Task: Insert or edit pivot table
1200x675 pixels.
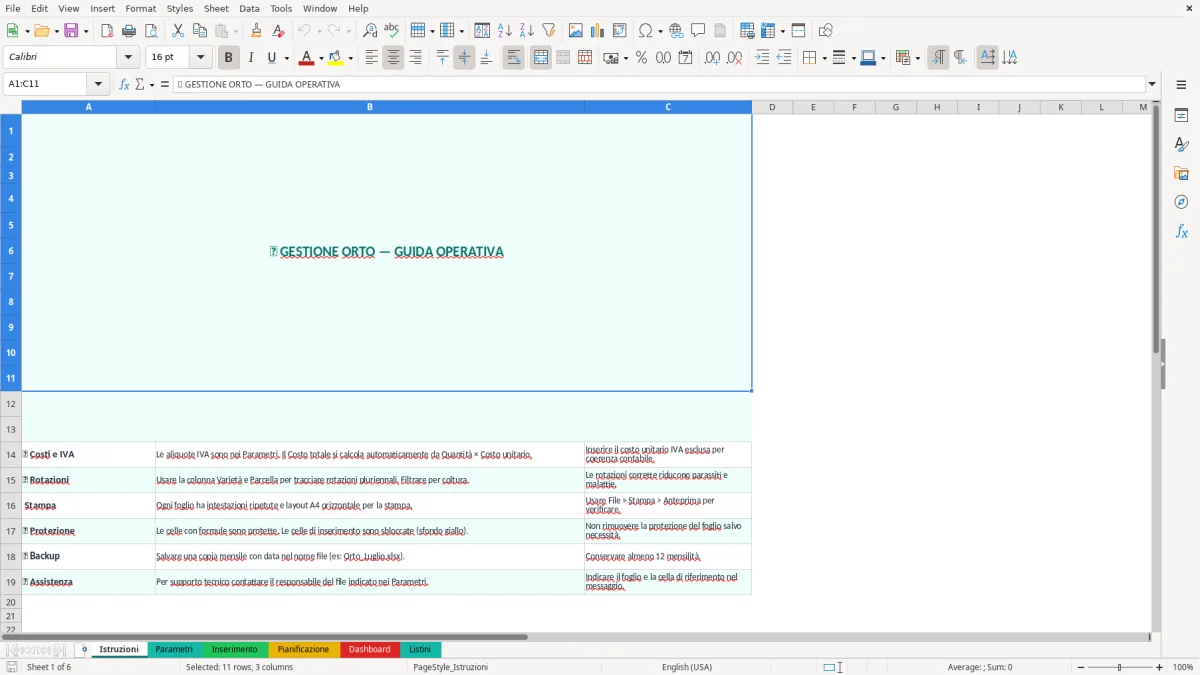Action: (x=620, y=31)
